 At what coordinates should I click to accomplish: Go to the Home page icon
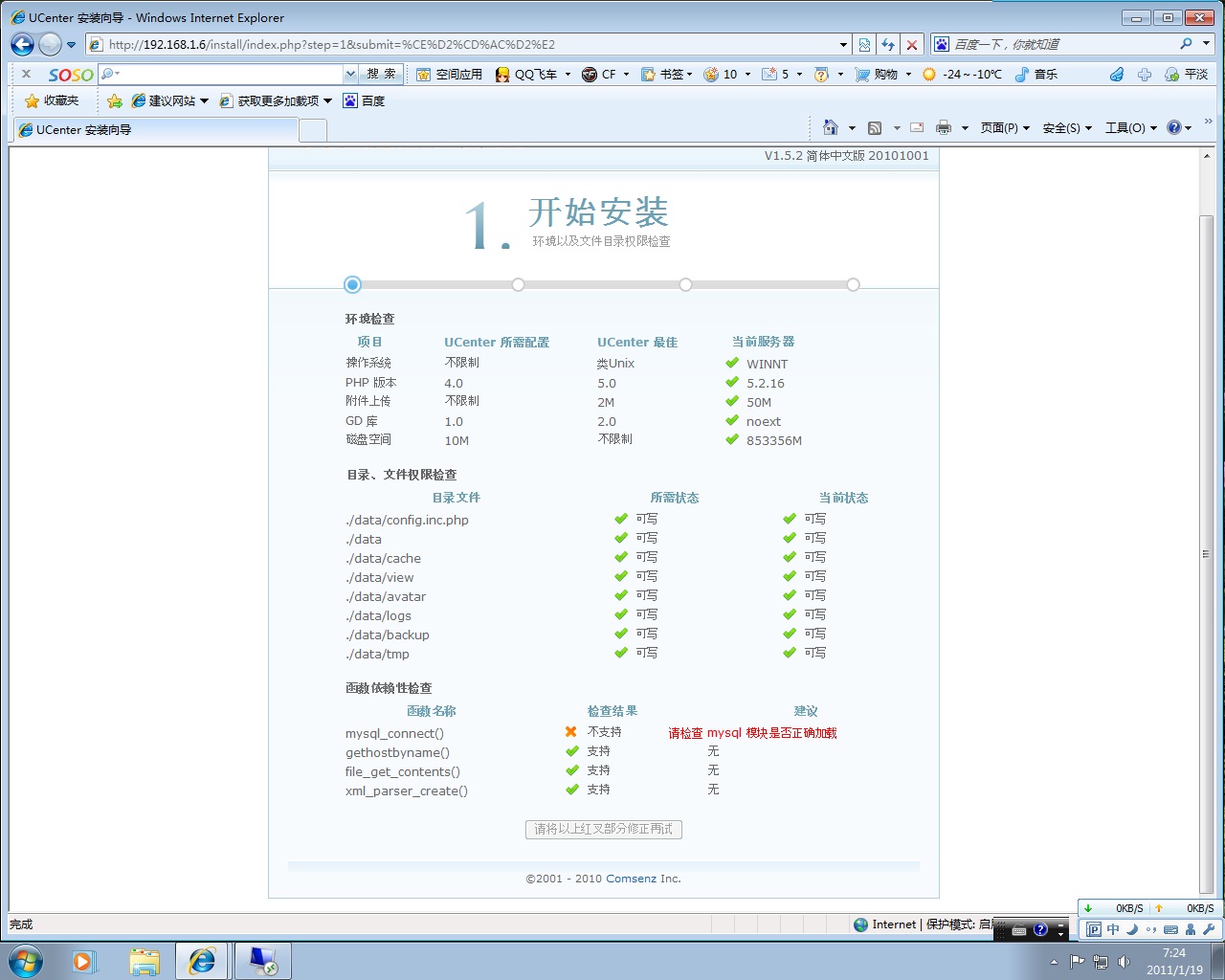click(x=831, y=127)
